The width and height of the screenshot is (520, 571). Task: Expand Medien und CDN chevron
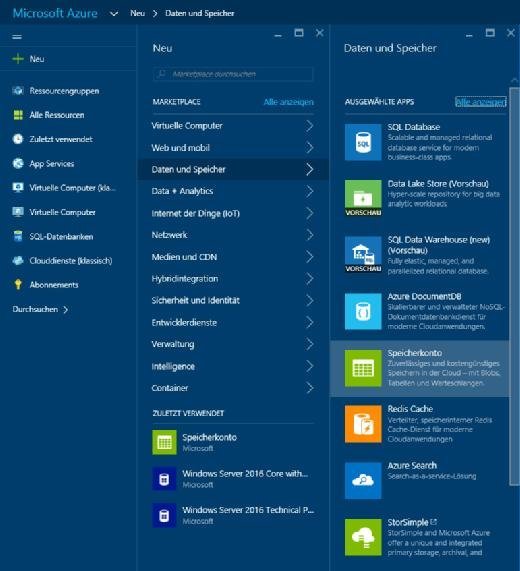click(x=310, y=257)
